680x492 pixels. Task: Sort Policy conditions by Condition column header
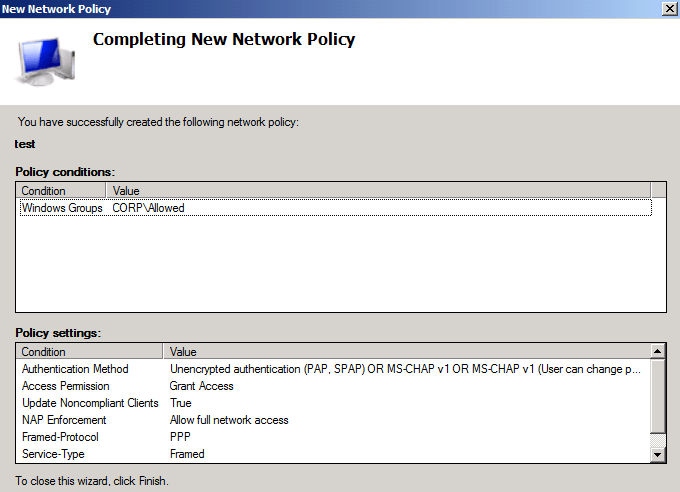point(60,190)
